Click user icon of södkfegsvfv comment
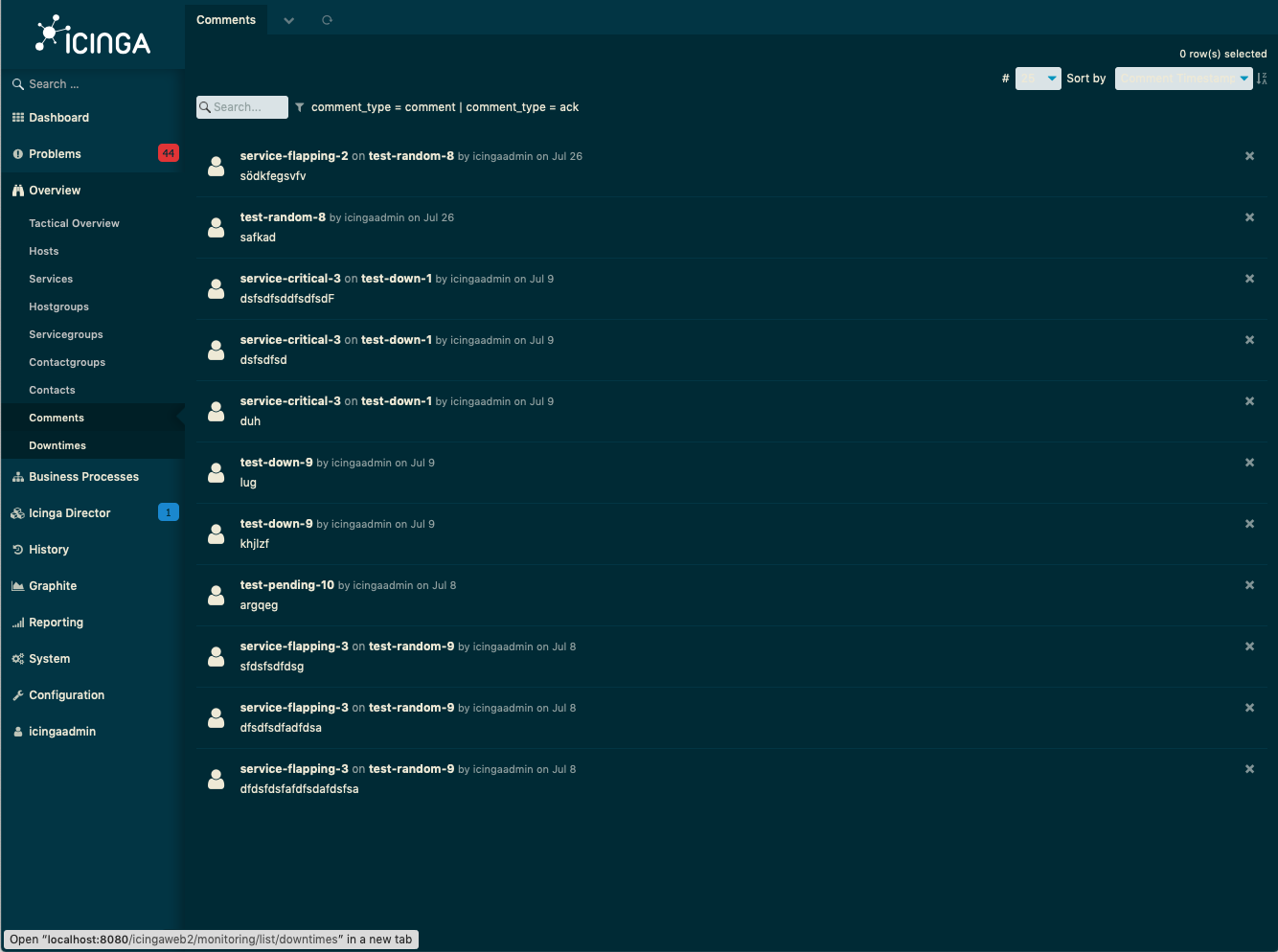The width and height of the screenshot is (1278, 952). 217,167
